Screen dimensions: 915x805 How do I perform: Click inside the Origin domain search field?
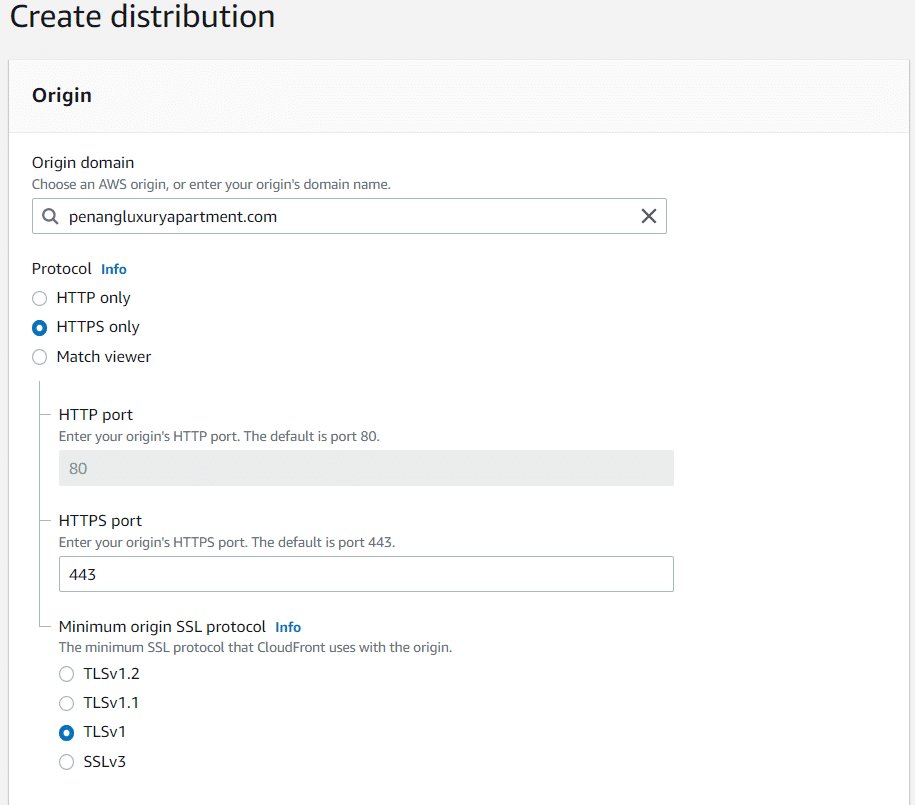pyautogui.click(x=349, y=216)
